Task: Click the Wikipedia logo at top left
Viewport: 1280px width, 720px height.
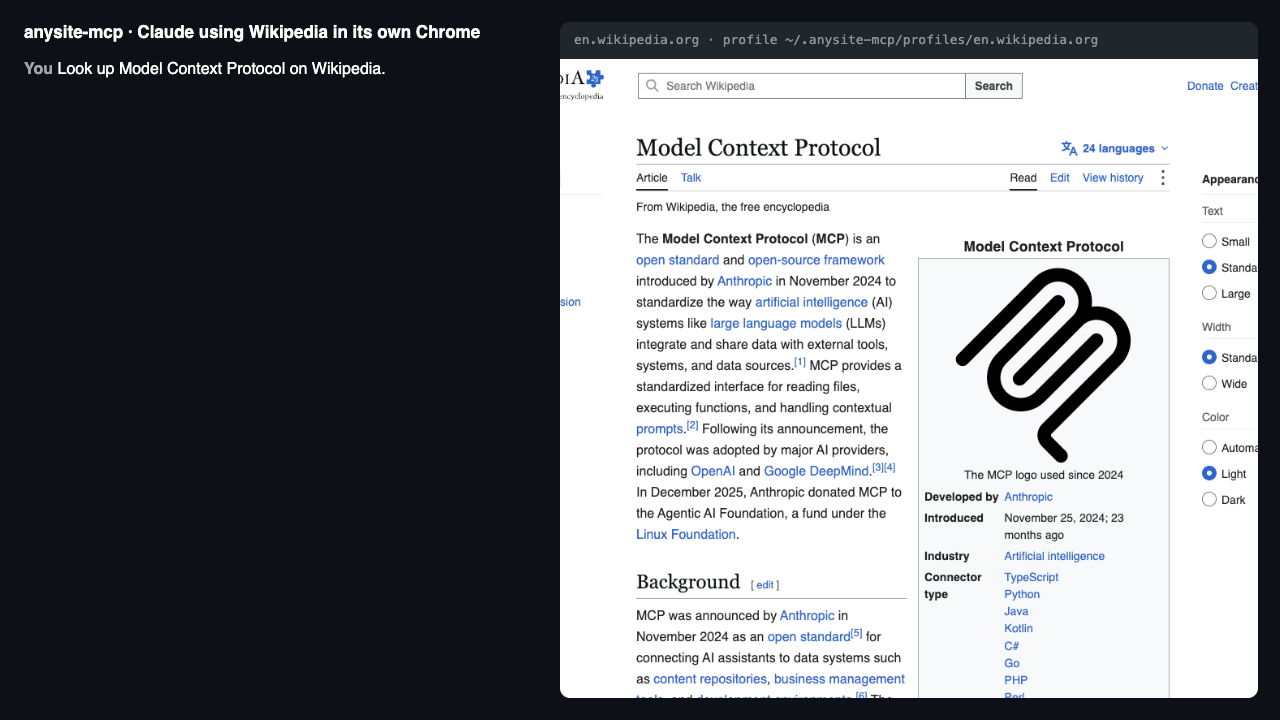Action: pyautogui.click(x=582, y=84)
